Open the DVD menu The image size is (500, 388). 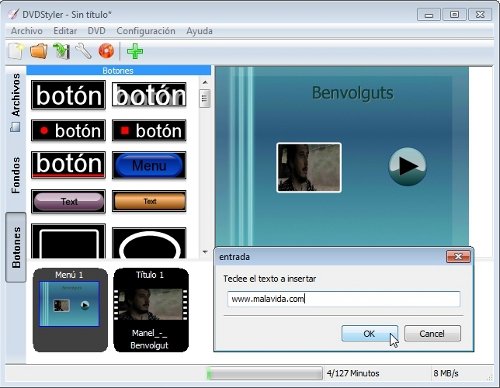96,31
